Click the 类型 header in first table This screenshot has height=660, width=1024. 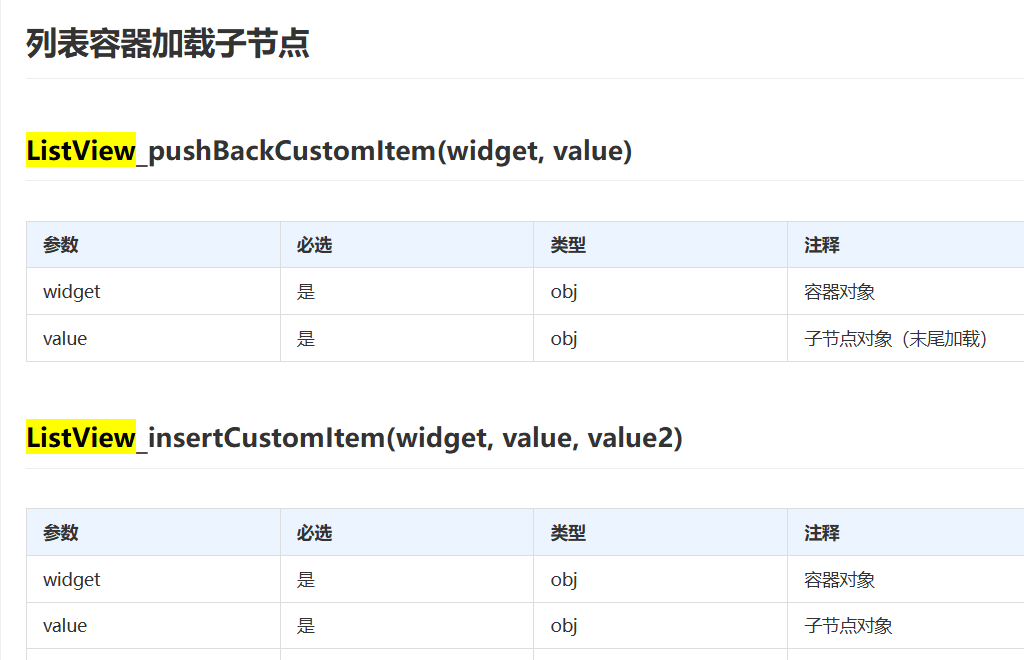pos(568,245)
